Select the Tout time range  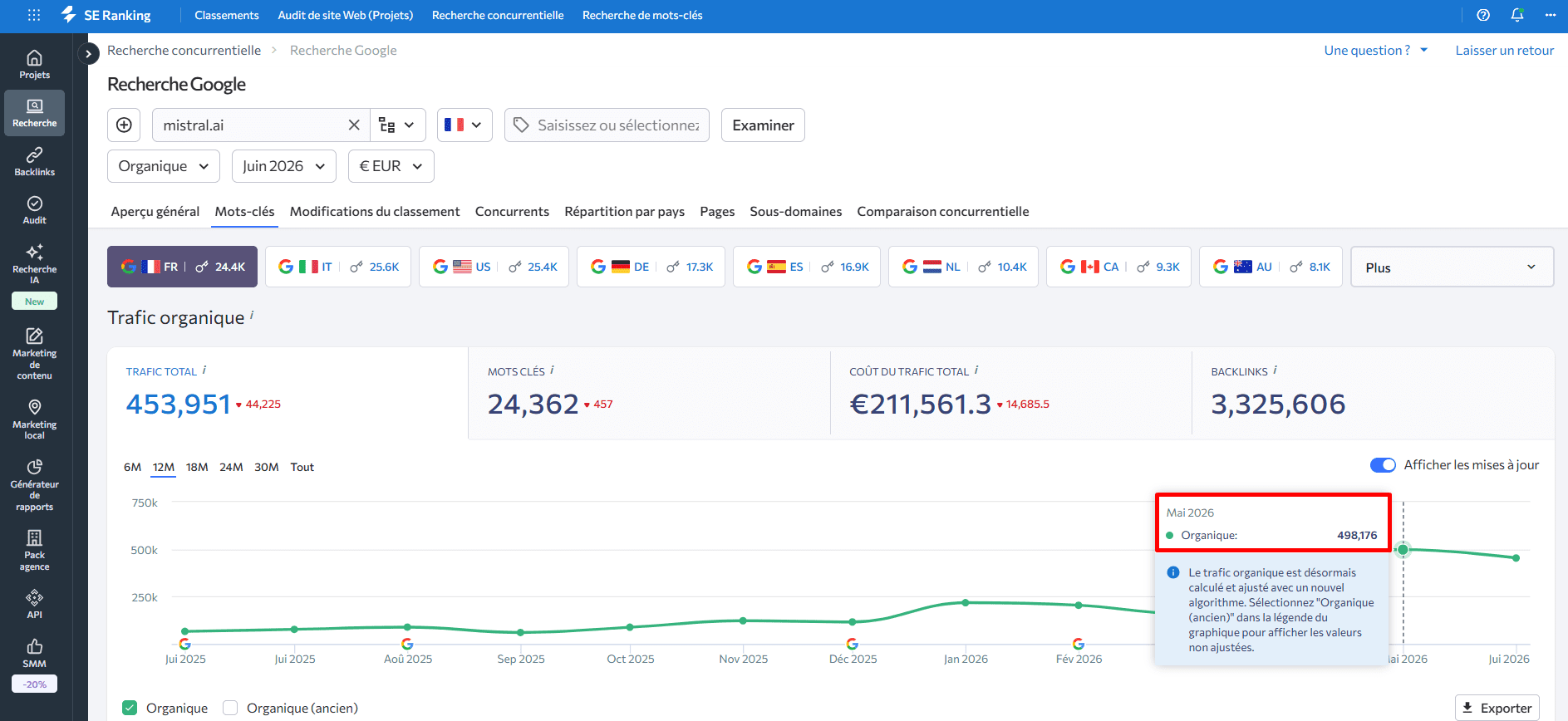(x=302, y=467)
